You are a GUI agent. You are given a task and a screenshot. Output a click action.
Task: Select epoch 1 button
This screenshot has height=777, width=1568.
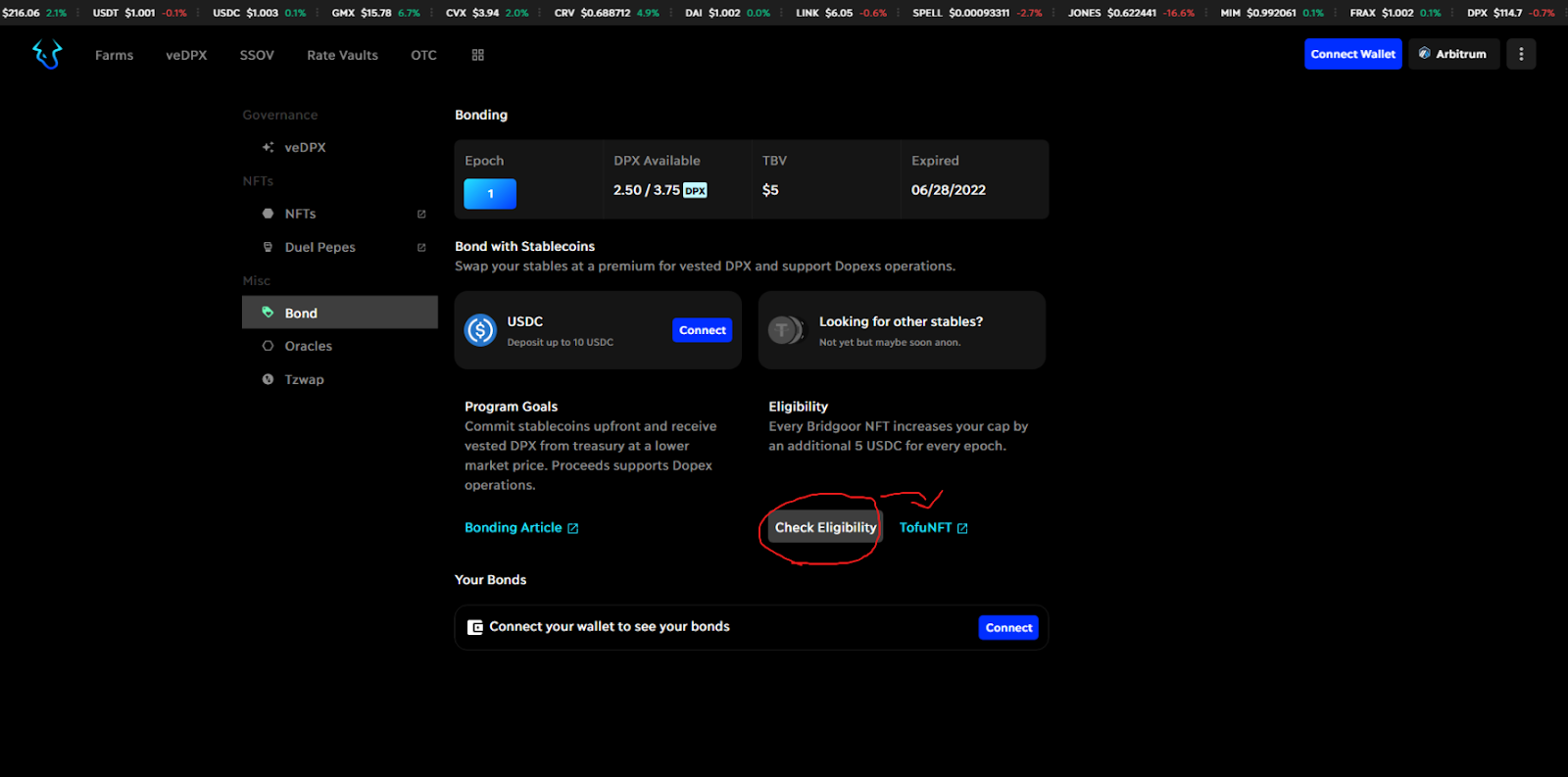click(490, 194)
